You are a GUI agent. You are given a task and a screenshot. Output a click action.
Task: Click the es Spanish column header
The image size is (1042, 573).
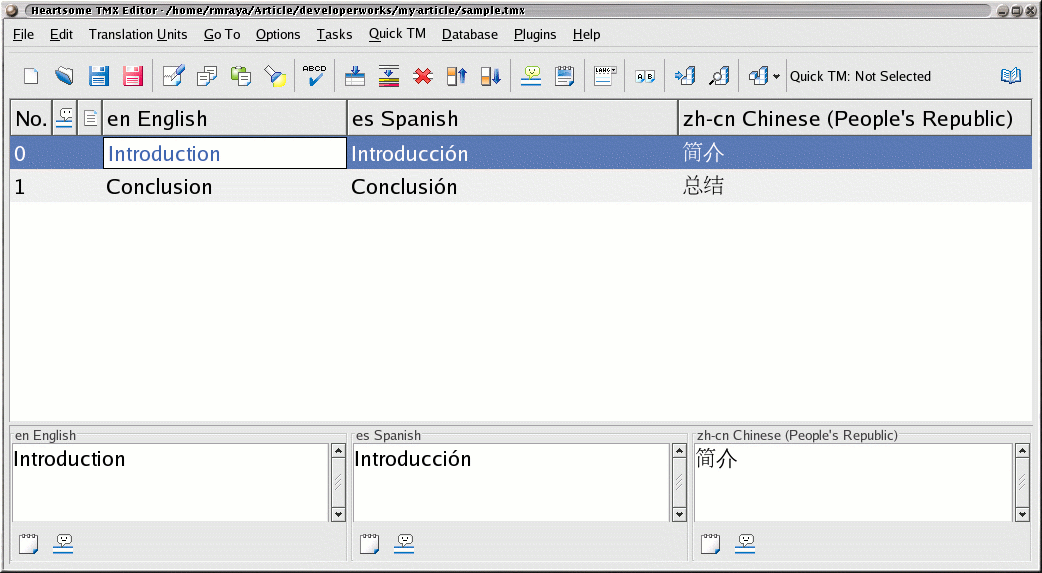(x=512, y=118)
